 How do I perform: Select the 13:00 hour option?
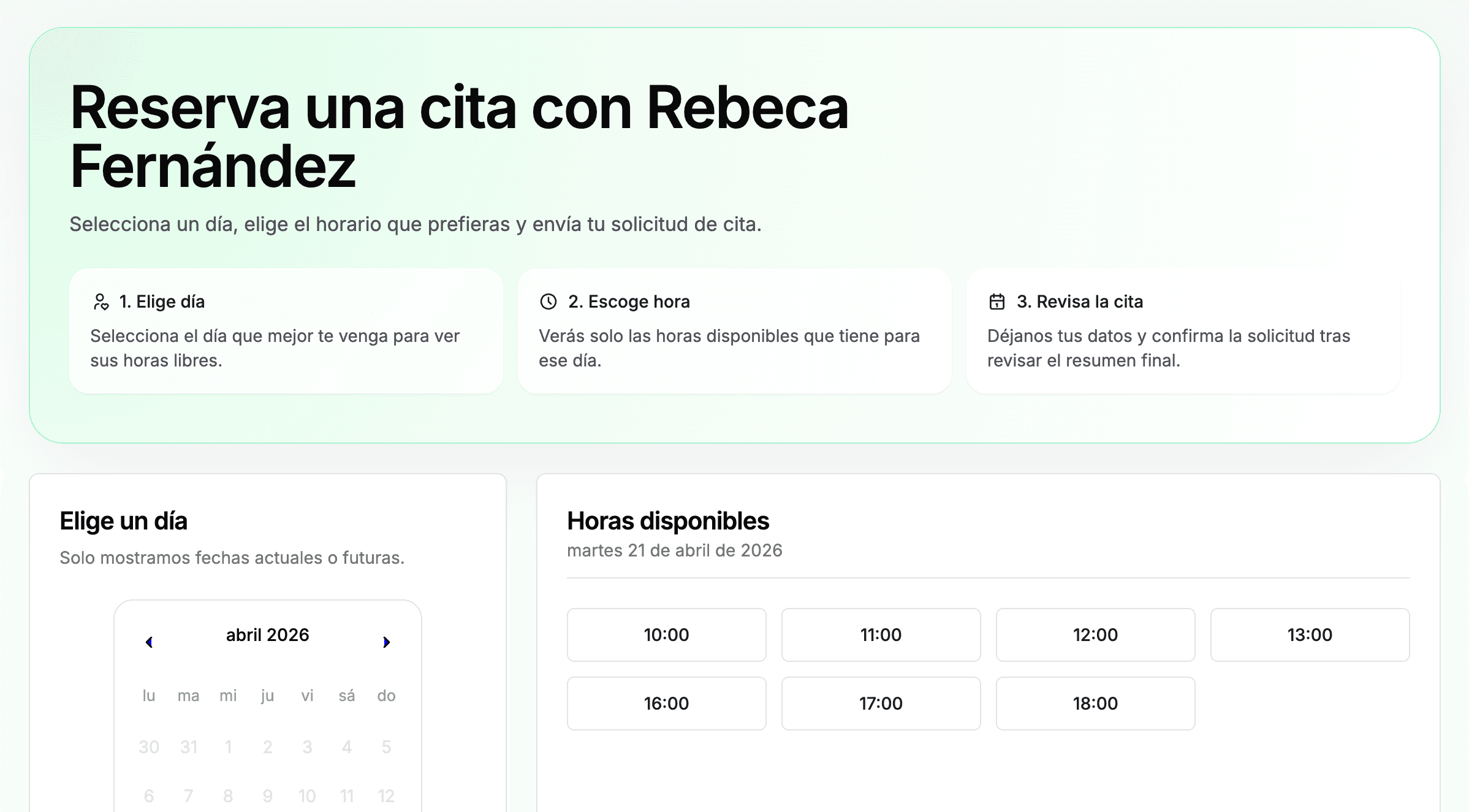click(x=1310, y=635)
